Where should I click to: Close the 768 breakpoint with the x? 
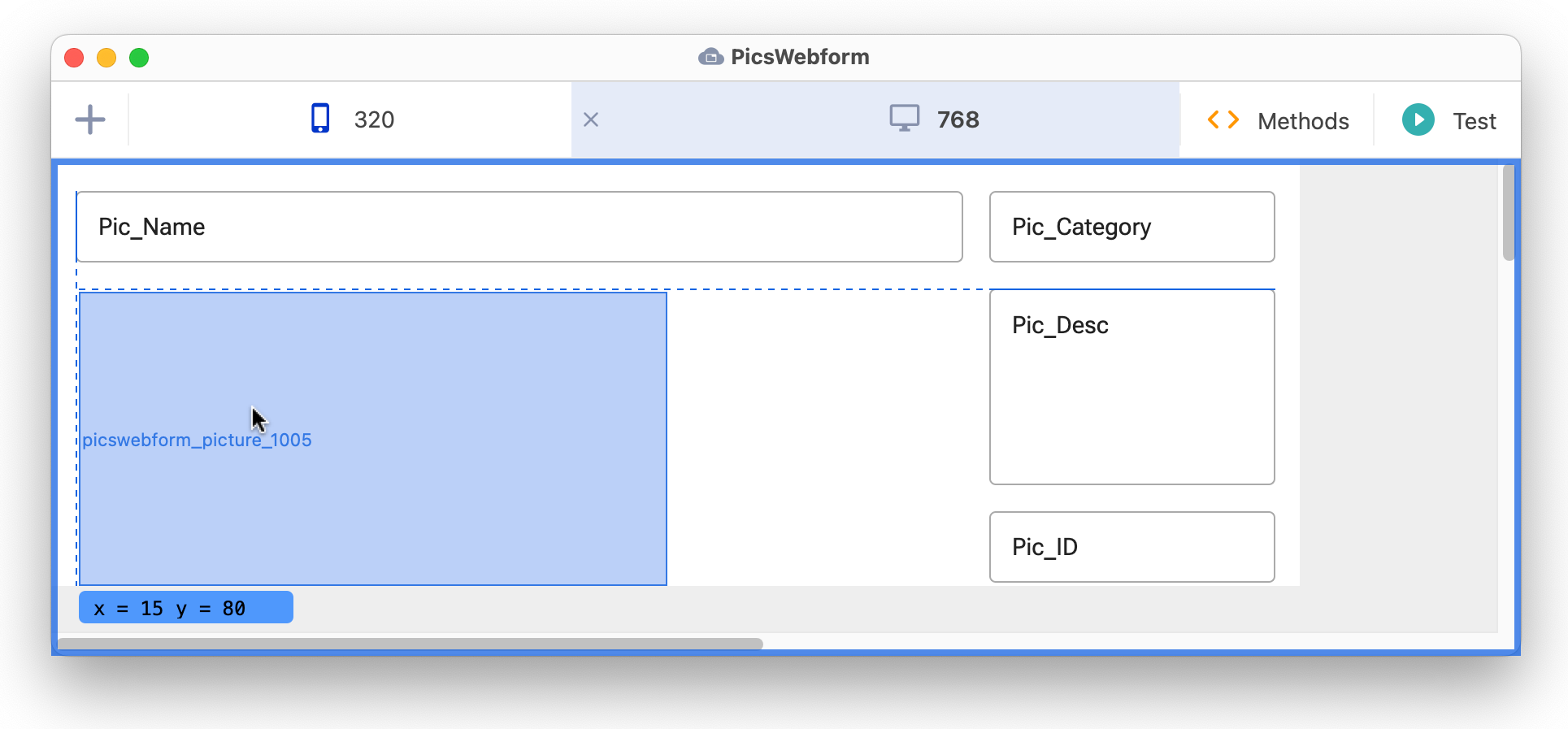click(591, 120)
